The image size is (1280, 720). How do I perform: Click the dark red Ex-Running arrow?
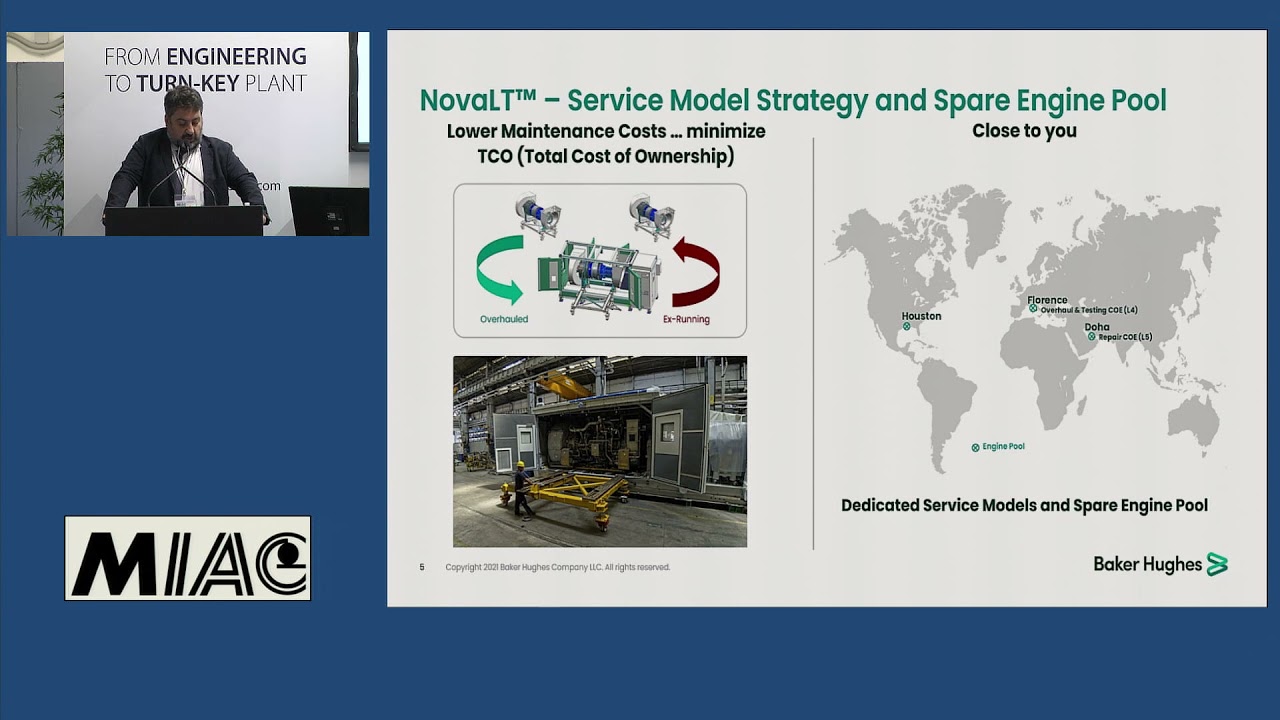click(x=696, y=271)
